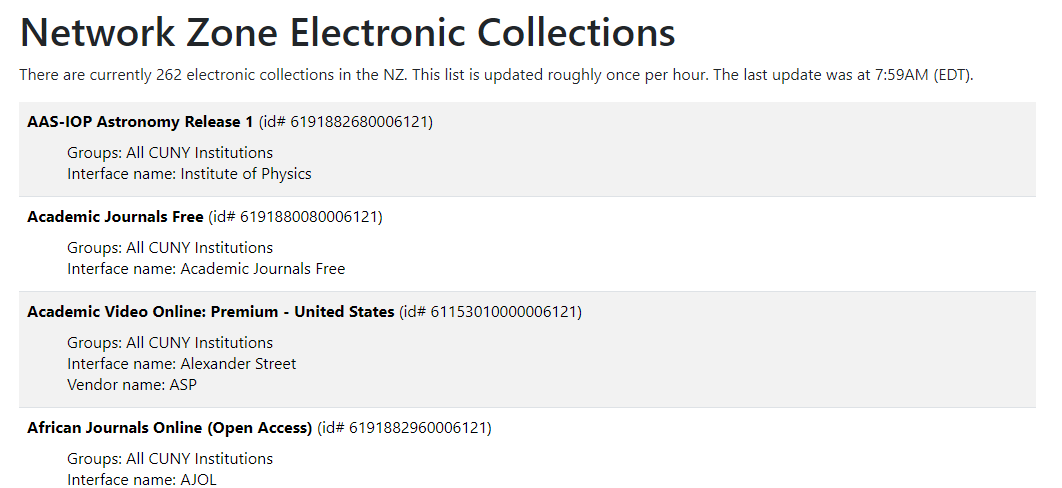Click Groups line under Academic Video Online
The image size is (1062, 488).
(170, 343)
